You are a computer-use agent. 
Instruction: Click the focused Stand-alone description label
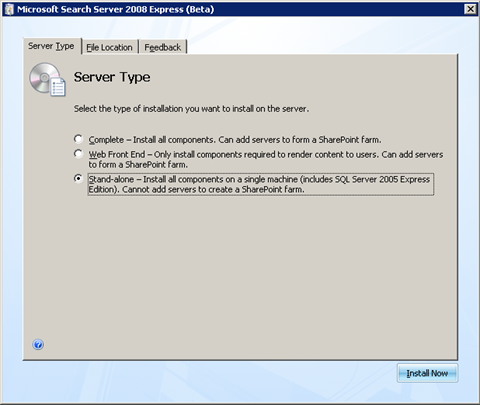pyautogui.click(x=261, y=184)
